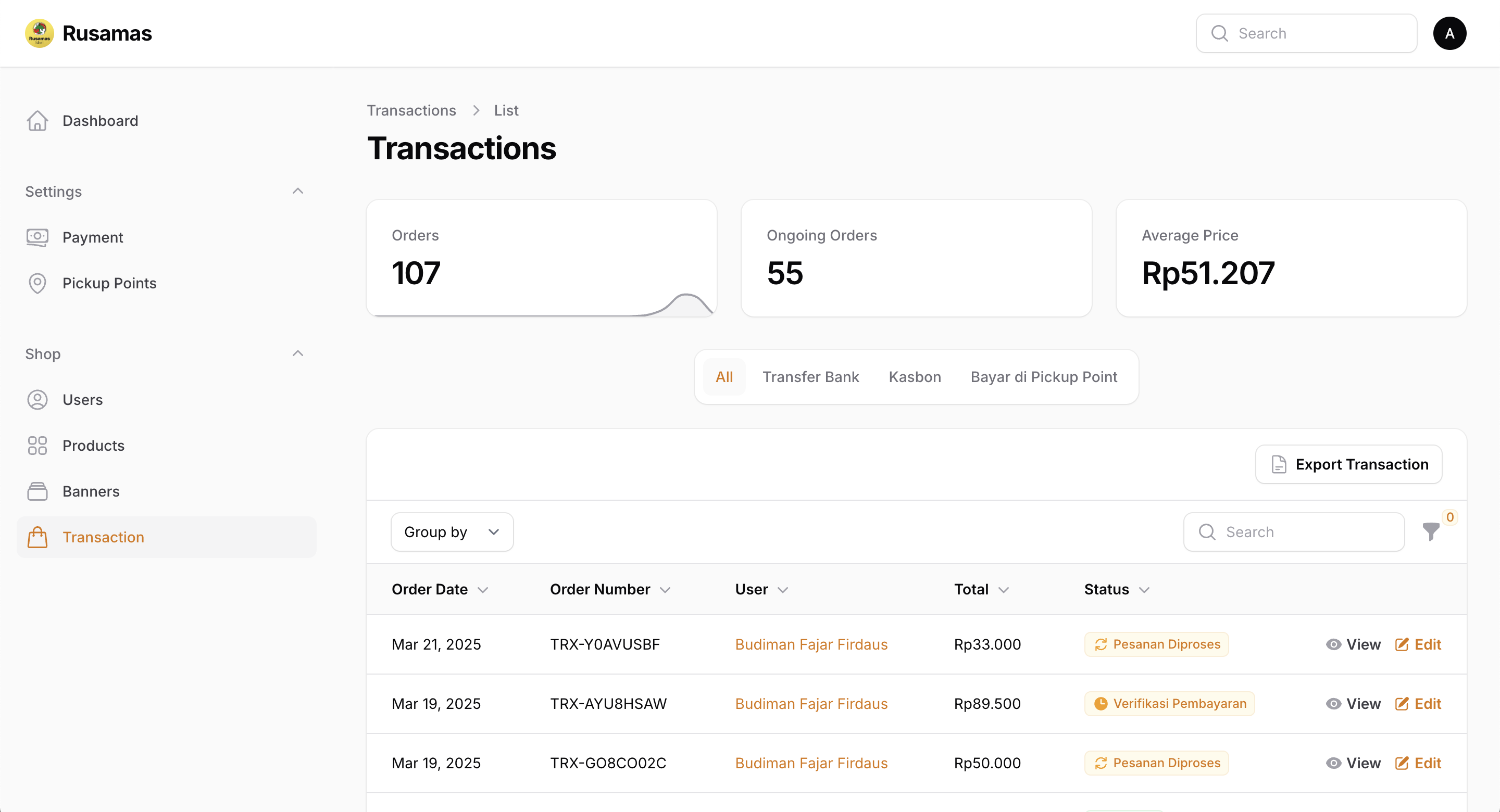Click the Export Transaction button
1500x812 pixels.
coord(1348,464)
